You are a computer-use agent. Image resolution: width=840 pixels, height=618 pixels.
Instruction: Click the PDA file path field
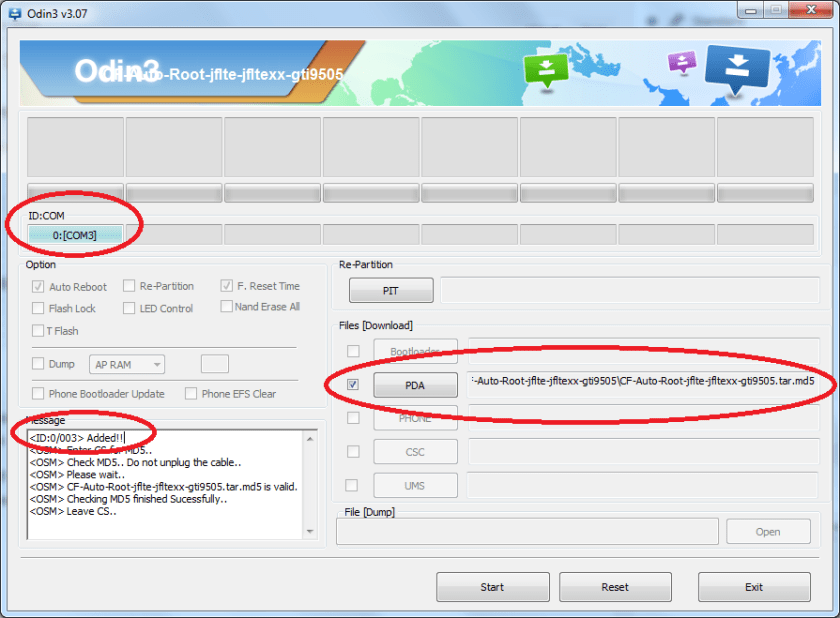[642, 382]
